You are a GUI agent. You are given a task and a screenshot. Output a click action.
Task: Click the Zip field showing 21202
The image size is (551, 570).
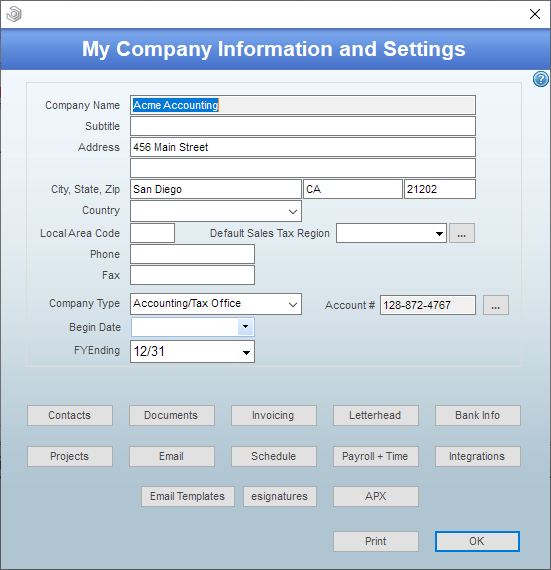coord(439,189)
